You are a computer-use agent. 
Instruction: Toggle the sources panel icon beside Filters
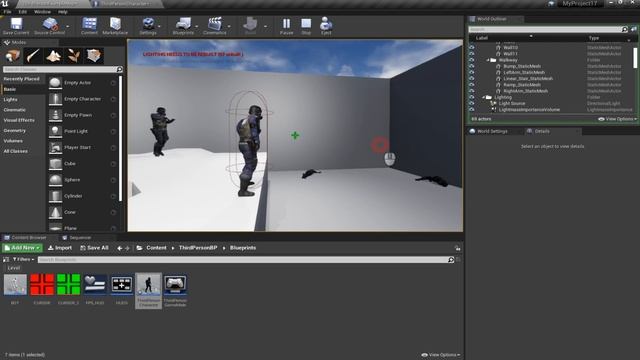[6, 260]
